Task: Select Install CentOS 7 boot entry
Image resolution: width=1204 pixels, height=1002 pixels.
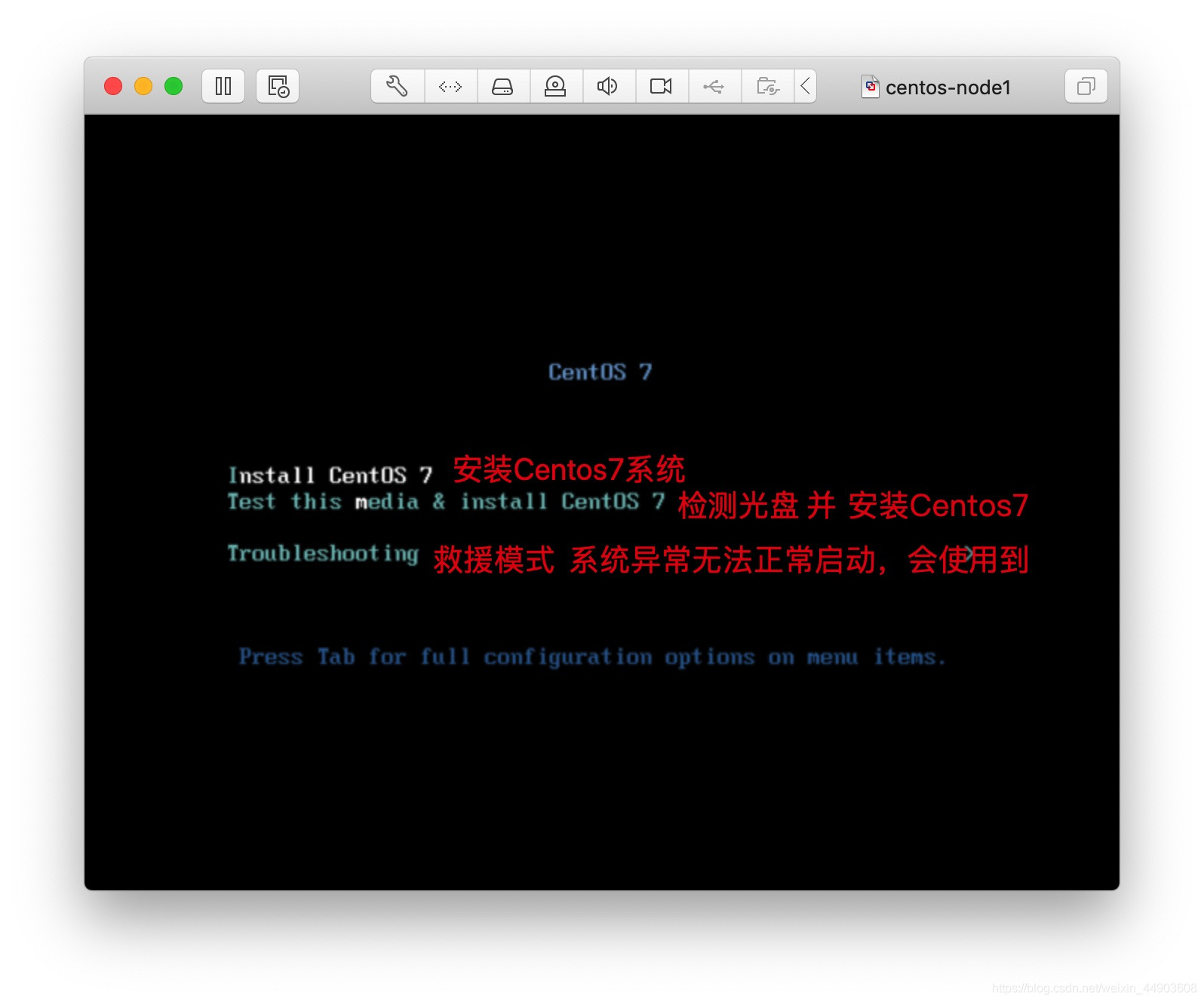Action: [330, 475]
